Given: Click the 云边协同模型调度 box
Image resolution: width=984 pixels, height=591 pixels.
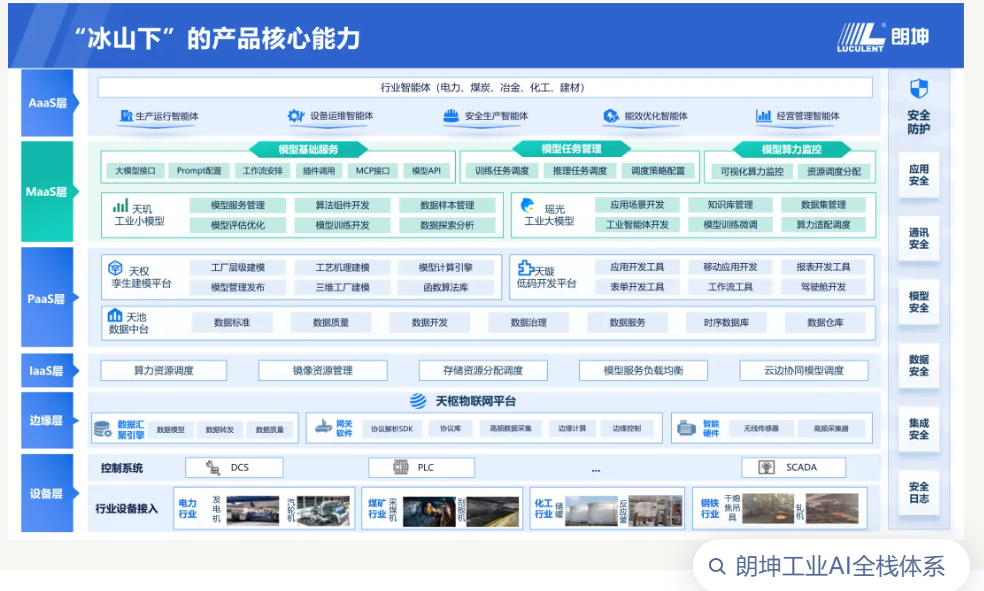Looking at the screenshot, I should pos(804,371).
